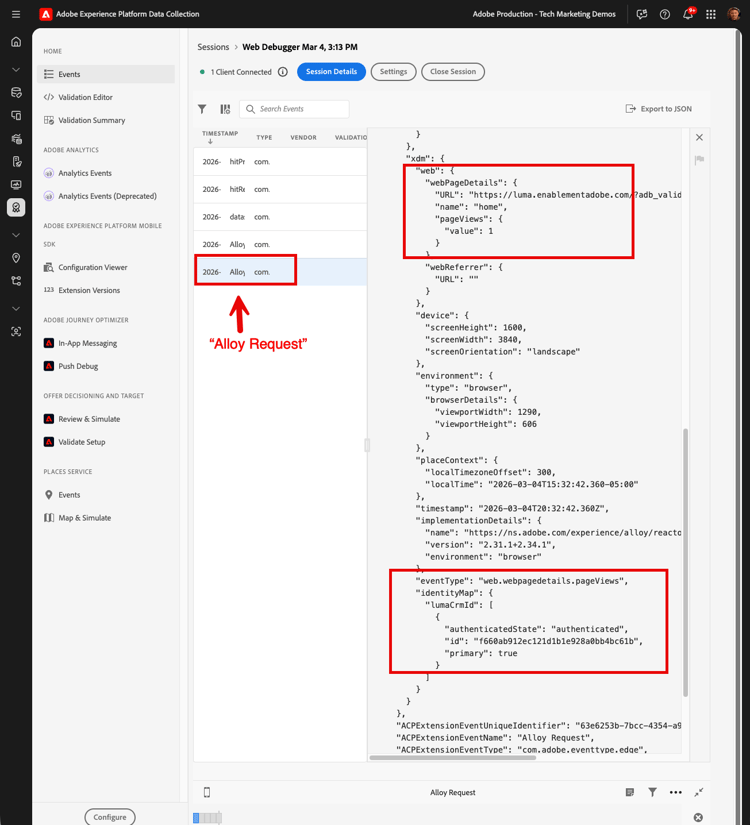Open session Settings

click(394, 72)
